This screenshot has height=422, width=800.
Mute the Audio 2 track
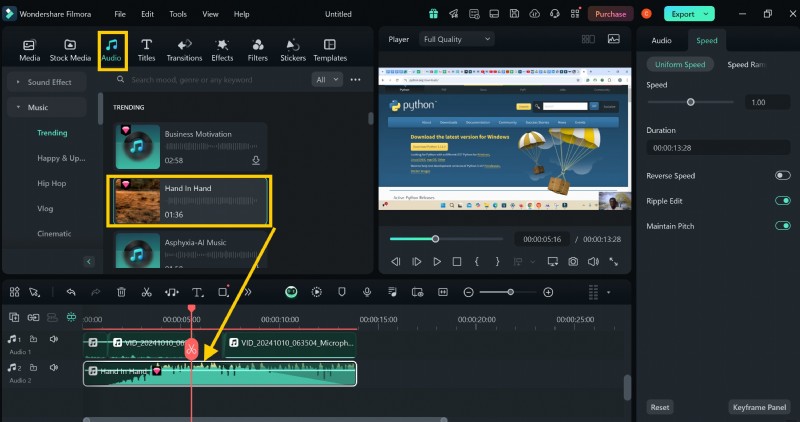click(54, 367)
